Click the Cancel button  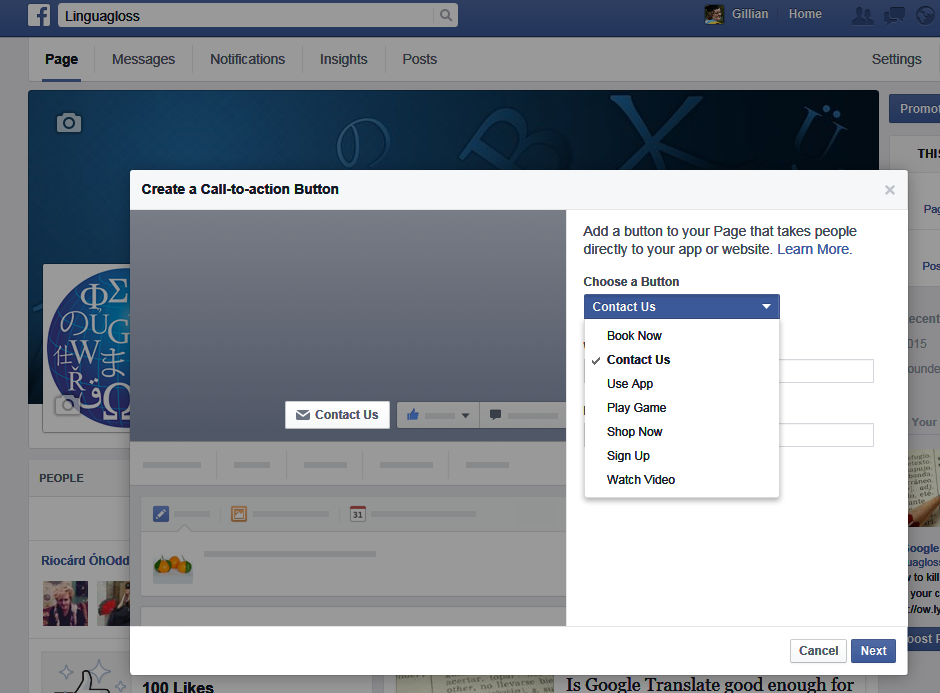(x=818, y=650)
